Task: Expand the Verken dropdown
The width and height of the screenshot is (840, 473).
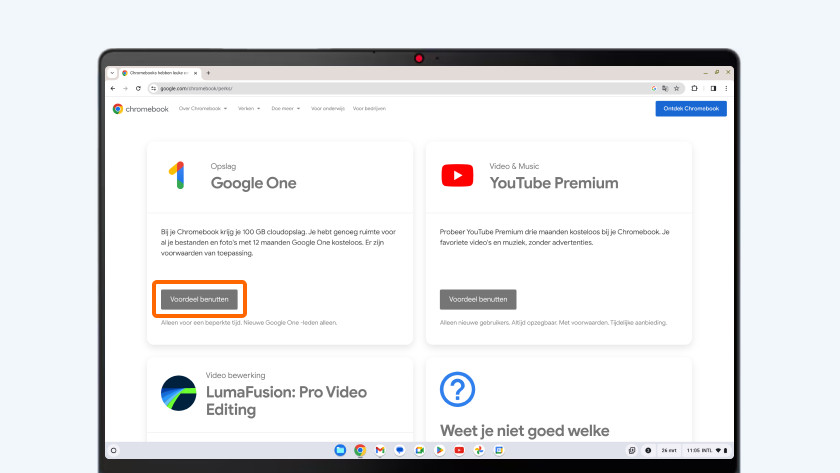Action: point(249,108)
